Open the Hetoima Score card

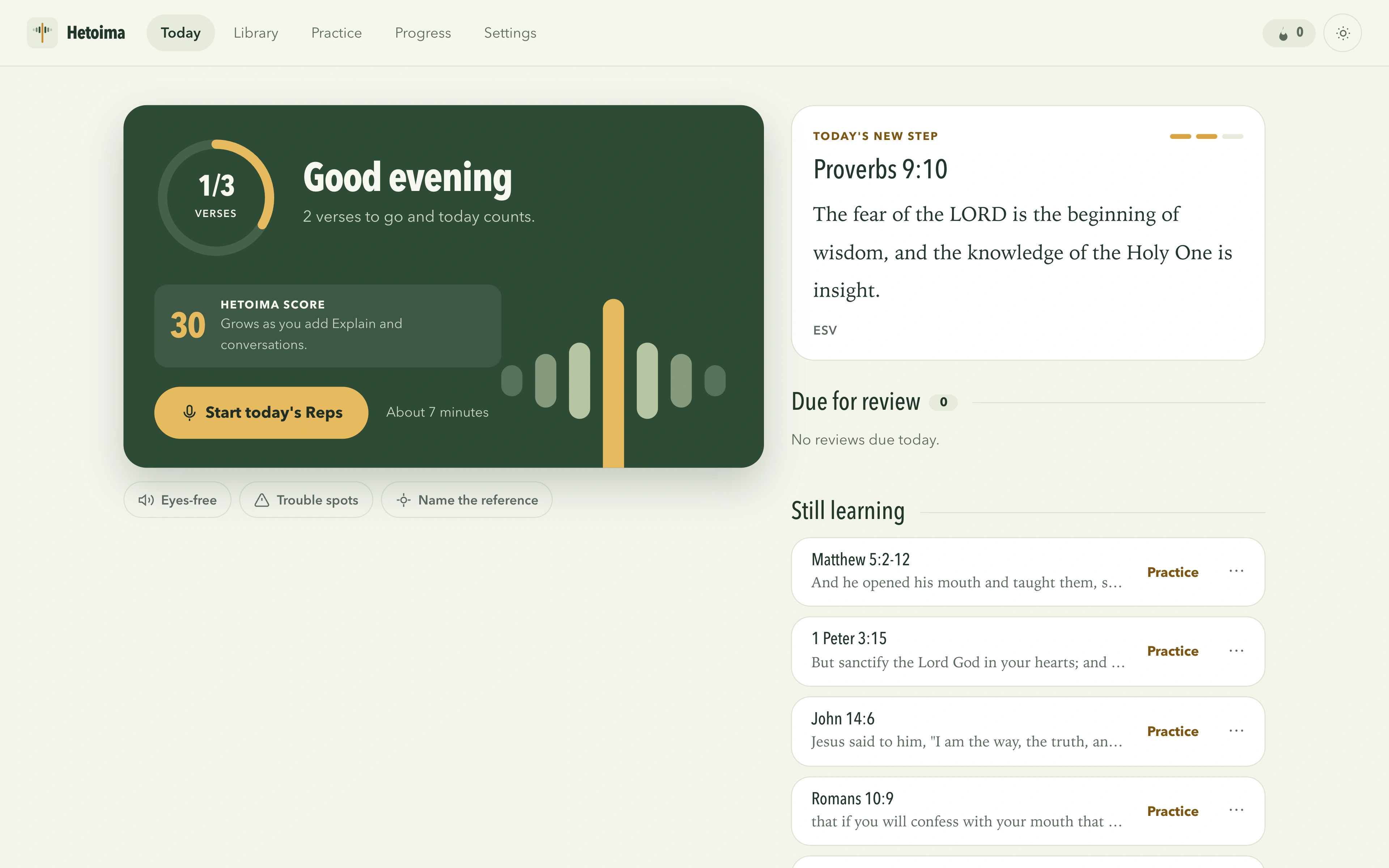[328, 325]
